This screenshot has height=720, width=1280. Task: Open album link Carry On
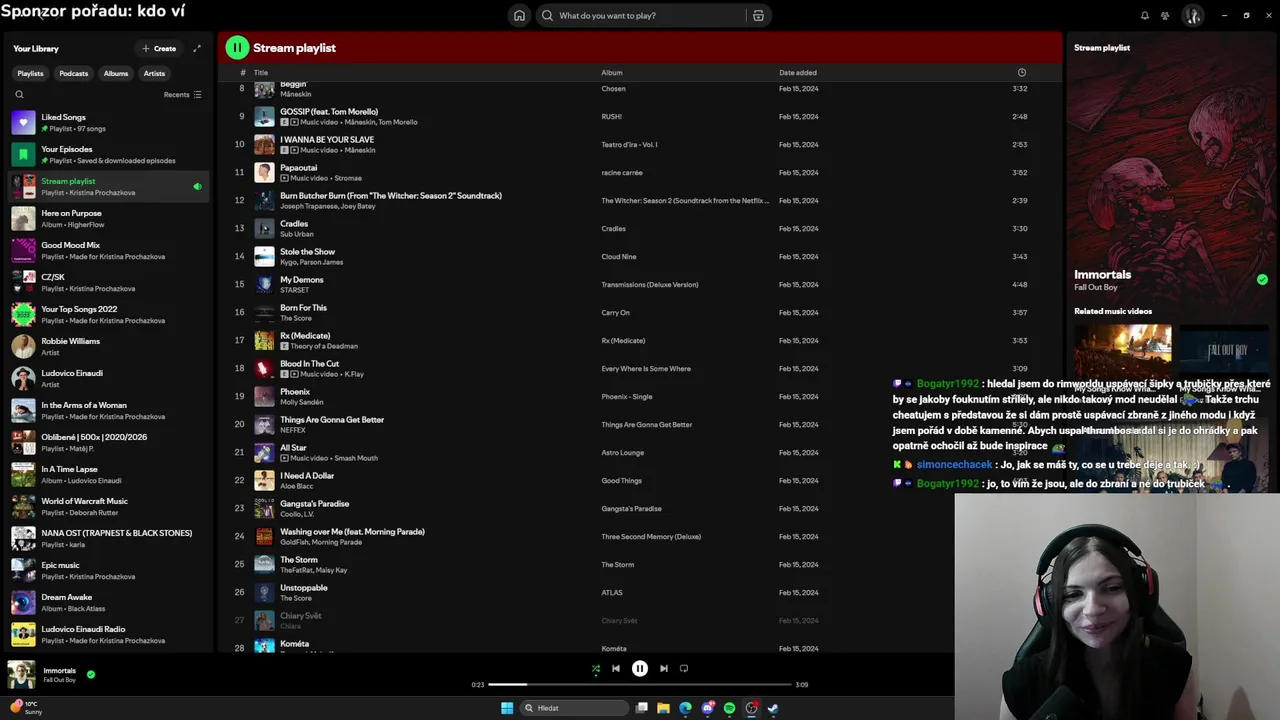coord(616,312)
